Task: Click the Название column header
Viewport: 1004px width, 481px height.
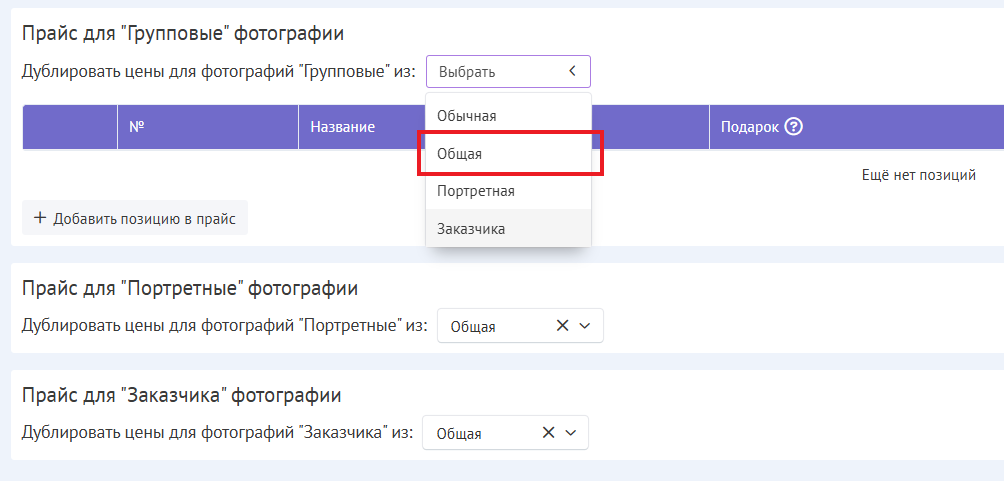Action: tap(342, 127)
